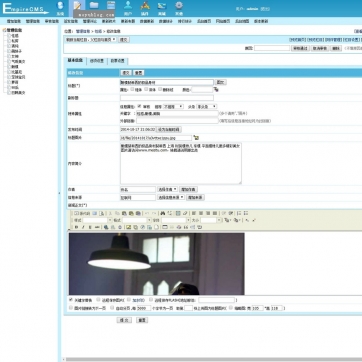
Task: Open the System (系统) icon in header
Action: (x=60, y=8)
